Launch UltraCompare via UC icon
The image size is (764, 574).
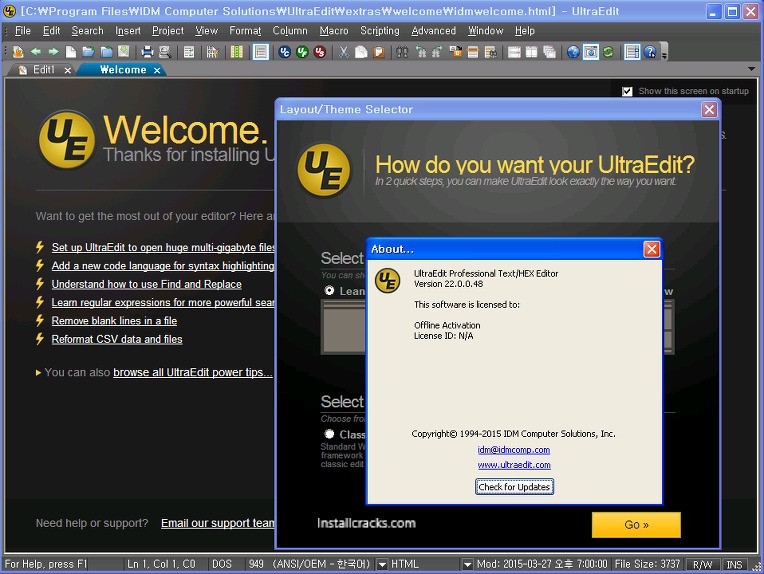tap(285, 52)
